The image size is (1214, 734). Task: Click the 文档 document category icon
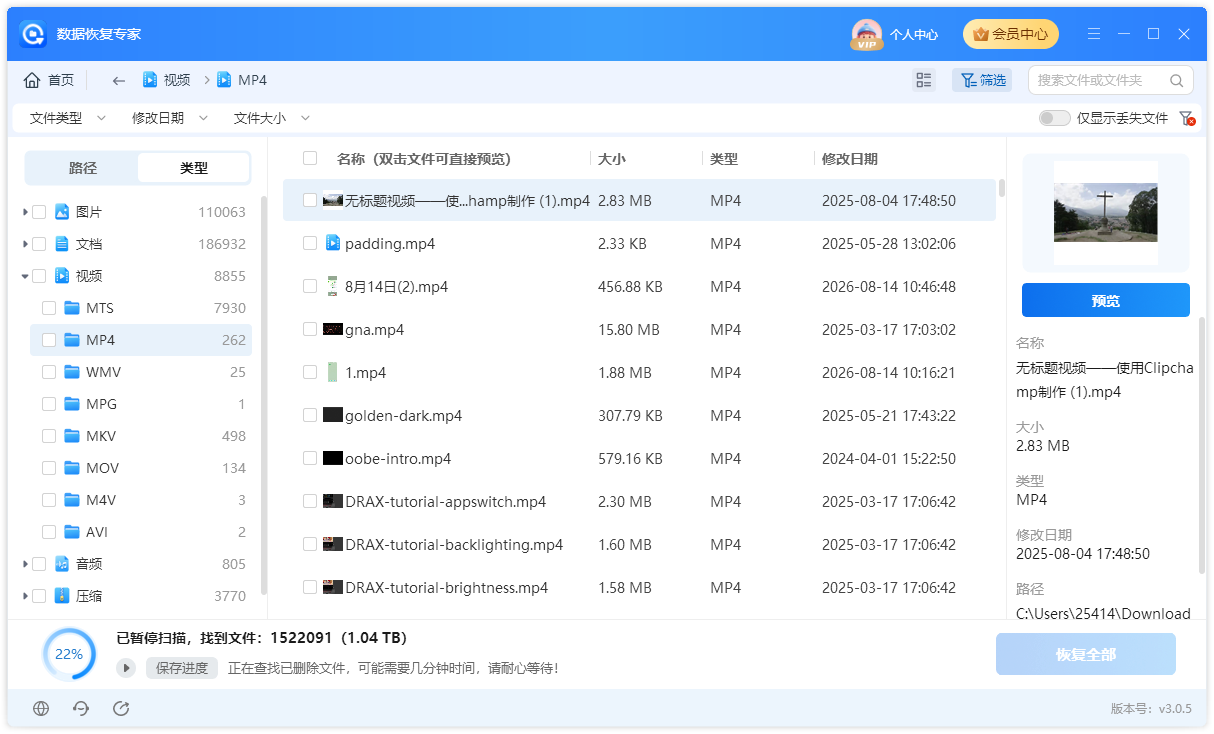tap(62, 244)
